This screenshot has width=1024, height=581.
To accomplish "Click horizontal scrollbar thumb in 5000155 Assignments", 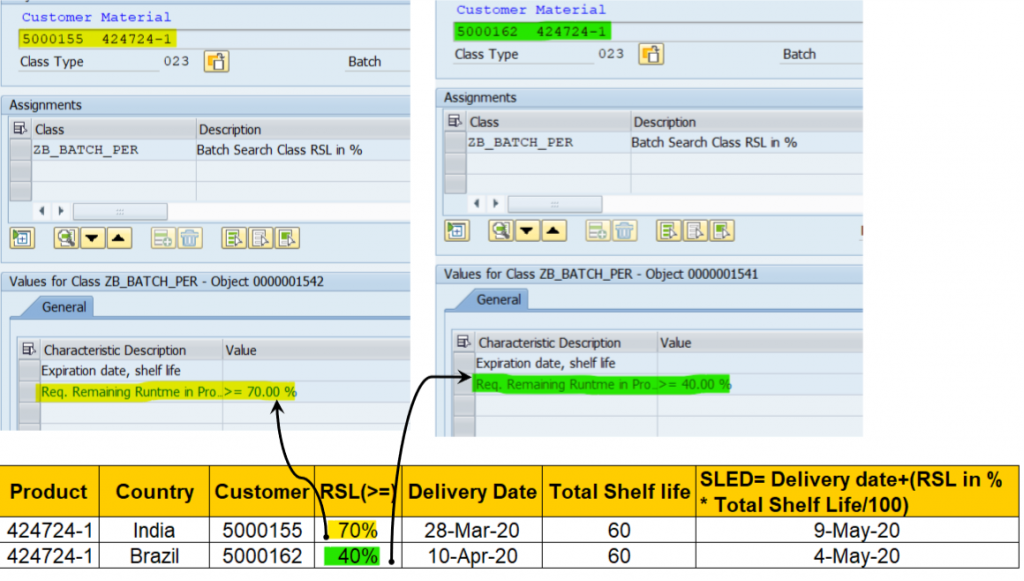I will pos(120,212).
